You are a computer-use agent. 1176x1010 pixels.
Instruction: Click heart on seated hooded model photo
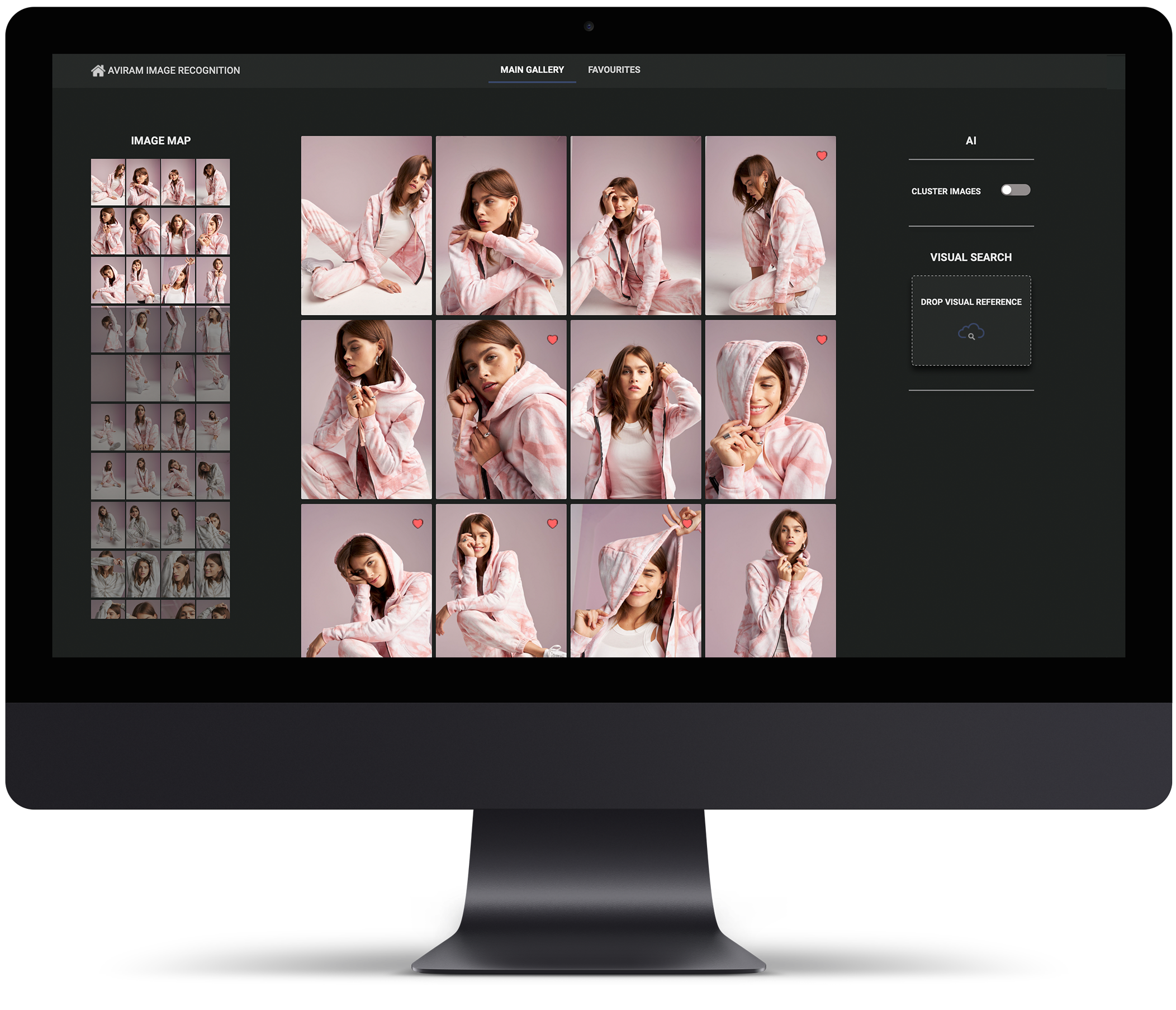coord(552,523)
